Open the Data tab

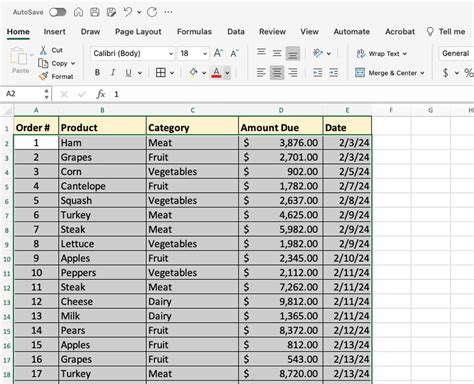point(236,32)
